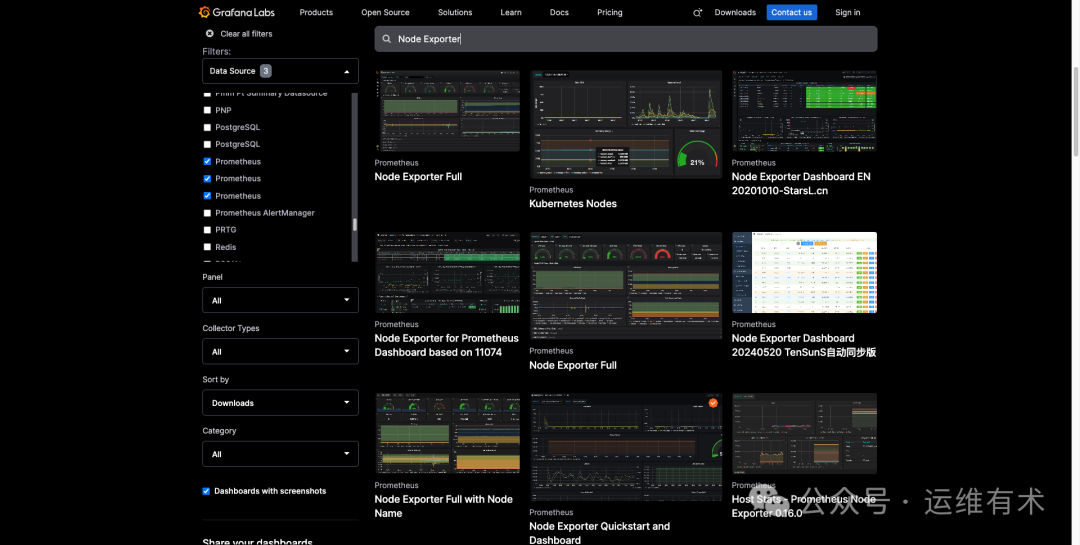Click title Node Exporter Dashboard EN 20201010-StarsL.cn
1080x545 pixels.
[801, 184]
